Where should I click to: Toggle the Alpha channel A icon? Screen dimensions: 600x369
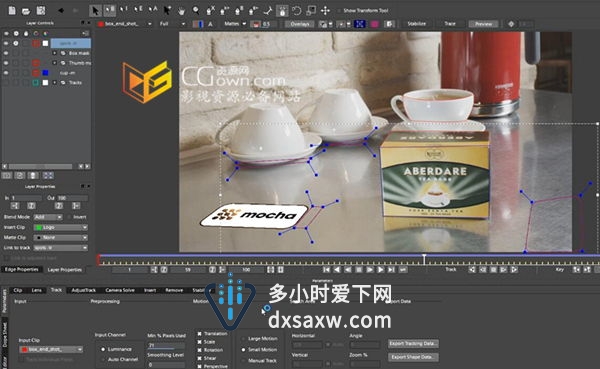tap(210, 24)
